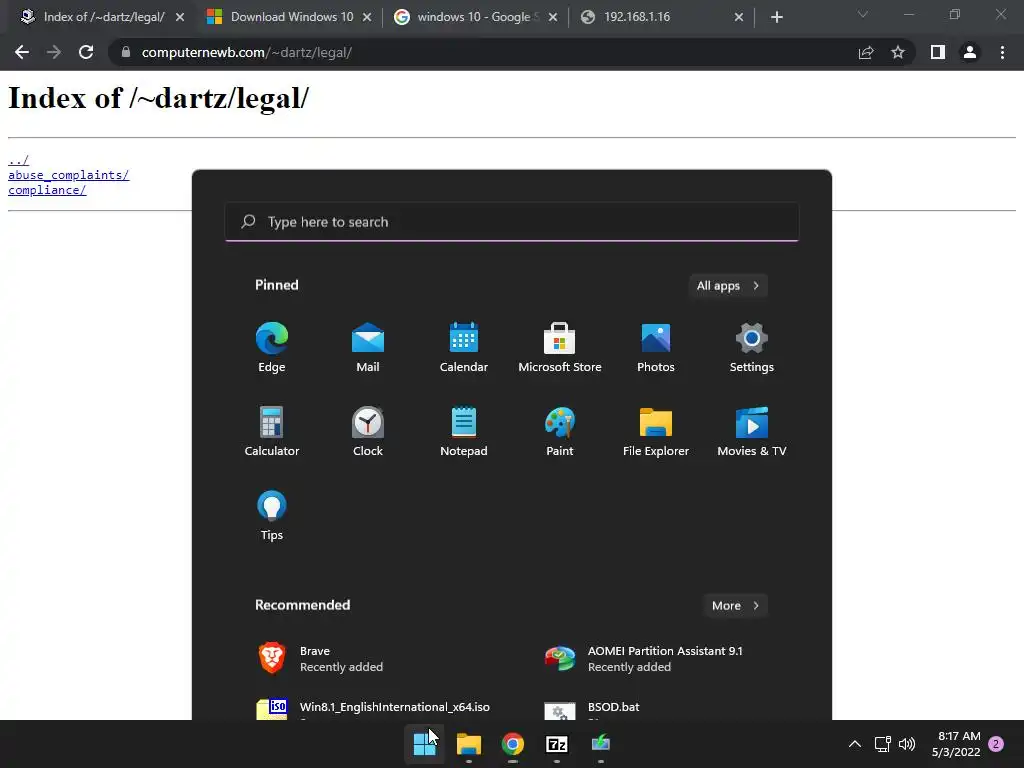1024x768 pixels.
Task: Open Settings from pinned apps
Action: click(x=752, y=347)
